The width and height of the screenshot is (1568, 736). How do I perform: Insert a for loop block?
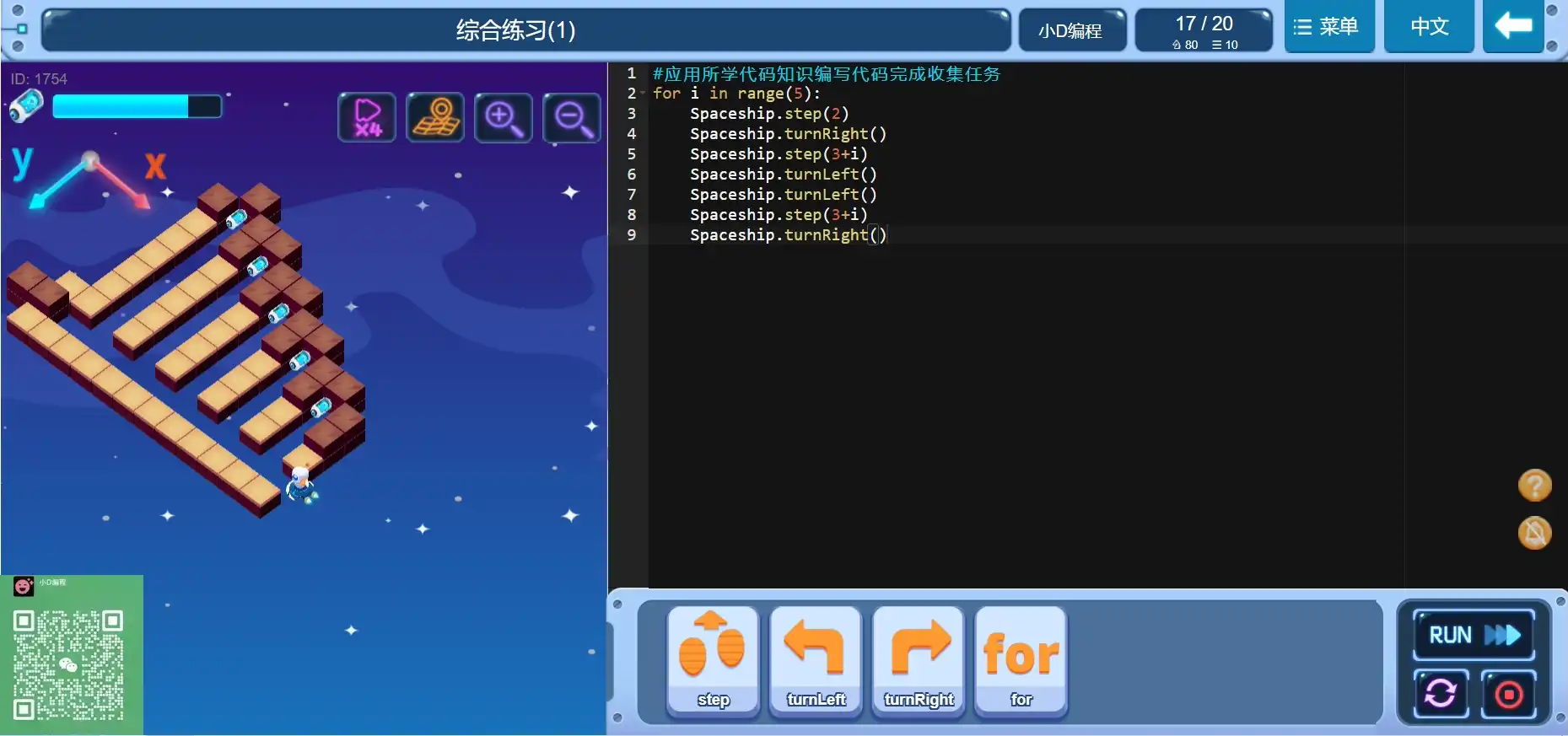tap(1021, 662)
